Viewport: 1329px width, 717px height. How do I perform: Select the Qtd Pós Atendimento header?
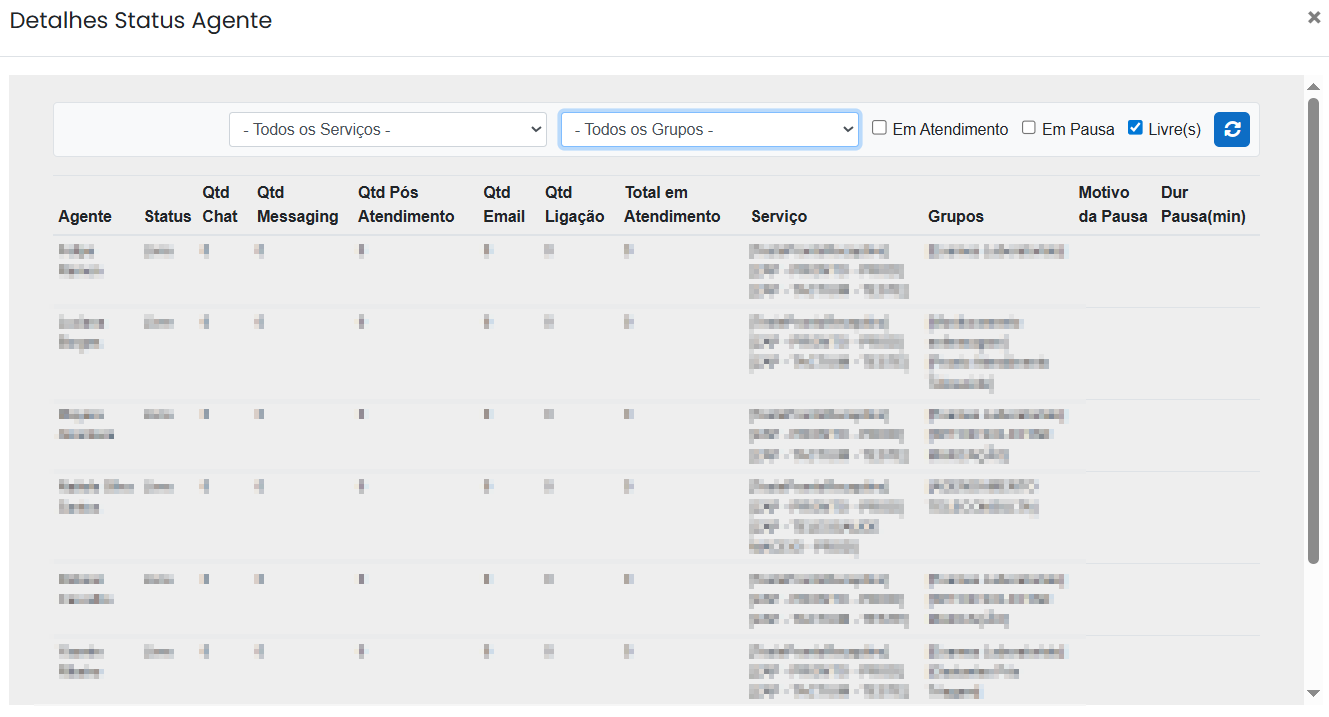click(x=405, y=204)
